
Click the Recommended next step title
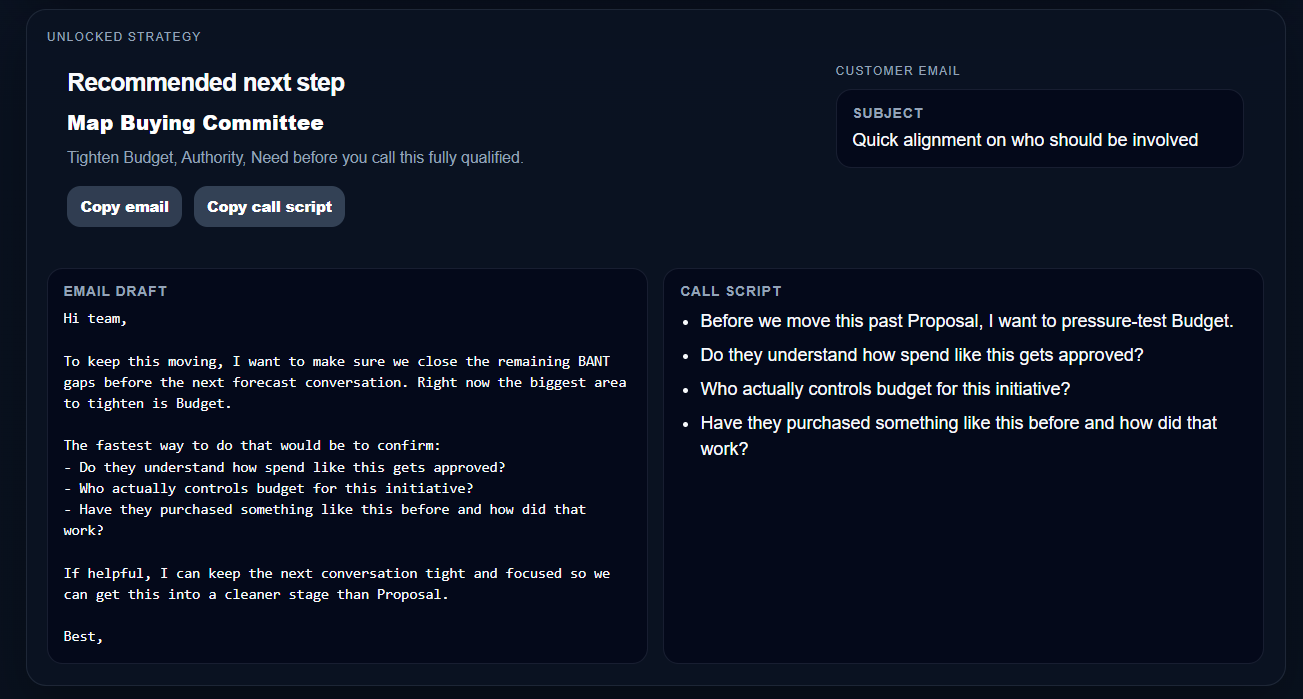206,82
